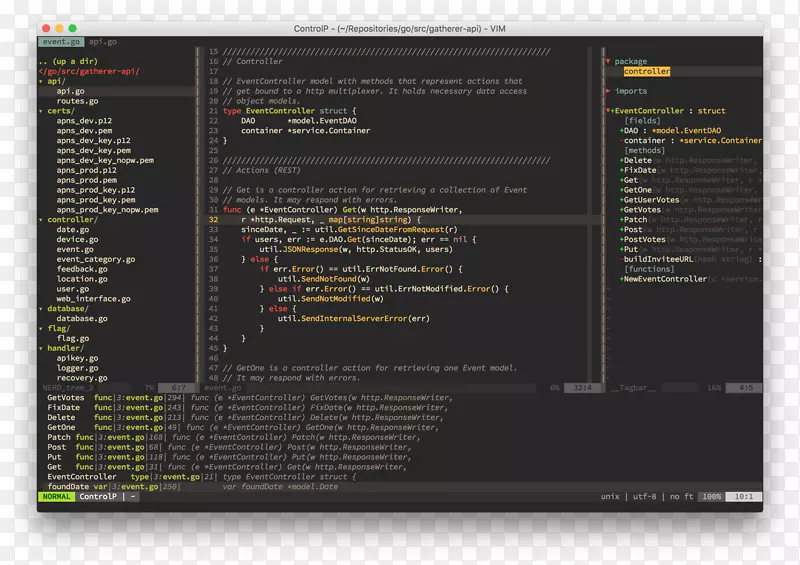Screen dimensions: 800x565
Task: Jump to NewEventController function in Tagbar
Action: tap(666, 279)
